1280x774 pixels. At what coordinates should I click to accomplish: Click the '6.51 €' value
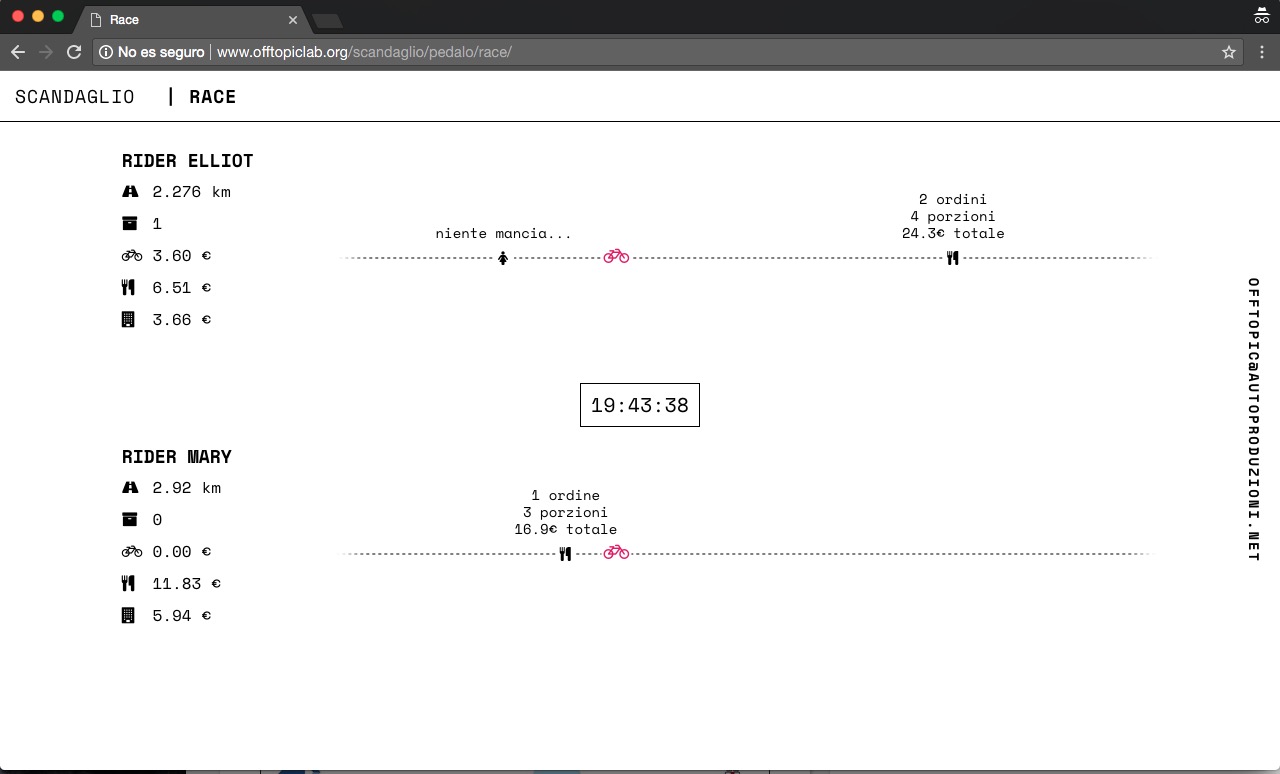coord(181,288)
